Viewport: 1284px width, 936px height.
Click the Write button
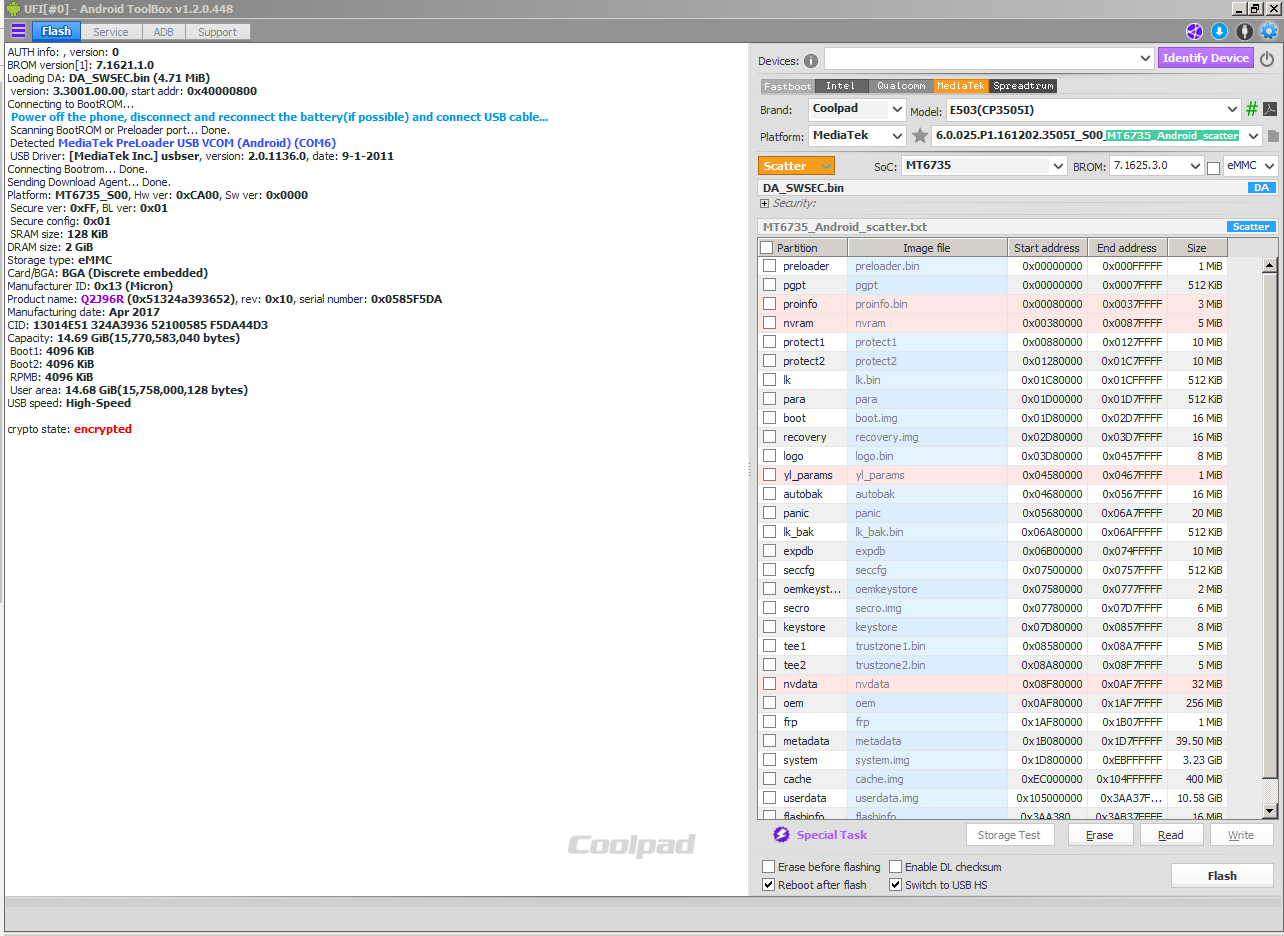1241,835
